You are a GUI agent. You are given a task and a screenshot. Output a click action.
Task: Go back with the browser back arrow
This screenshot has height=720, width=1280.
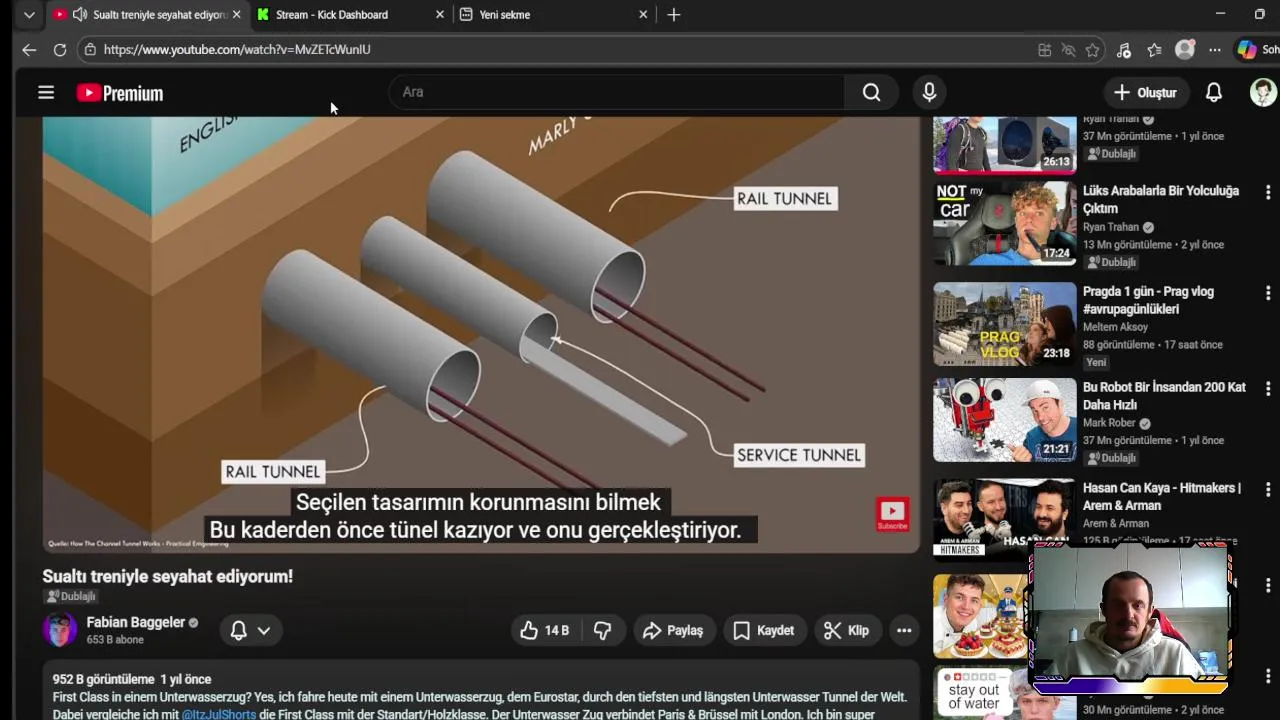coord(29,49)
